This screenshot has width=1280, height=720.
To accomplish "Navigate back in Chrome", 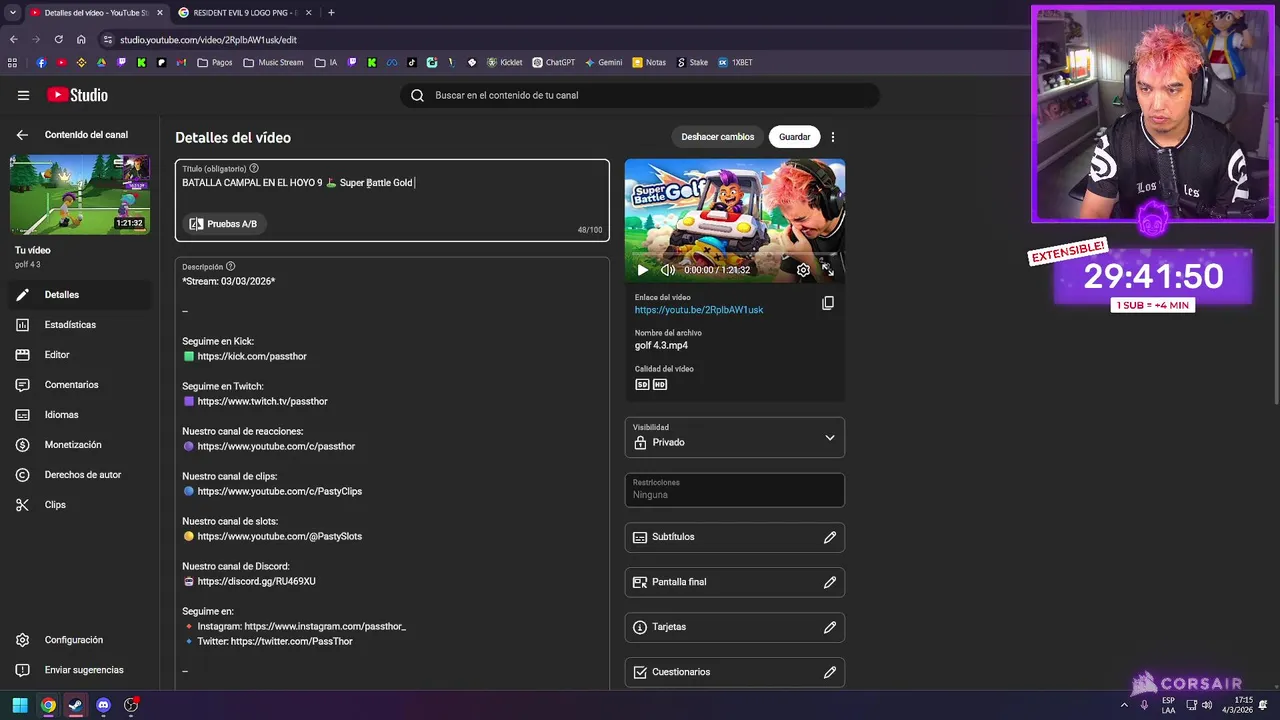I will pyautogui.click(x=13, y=40).
